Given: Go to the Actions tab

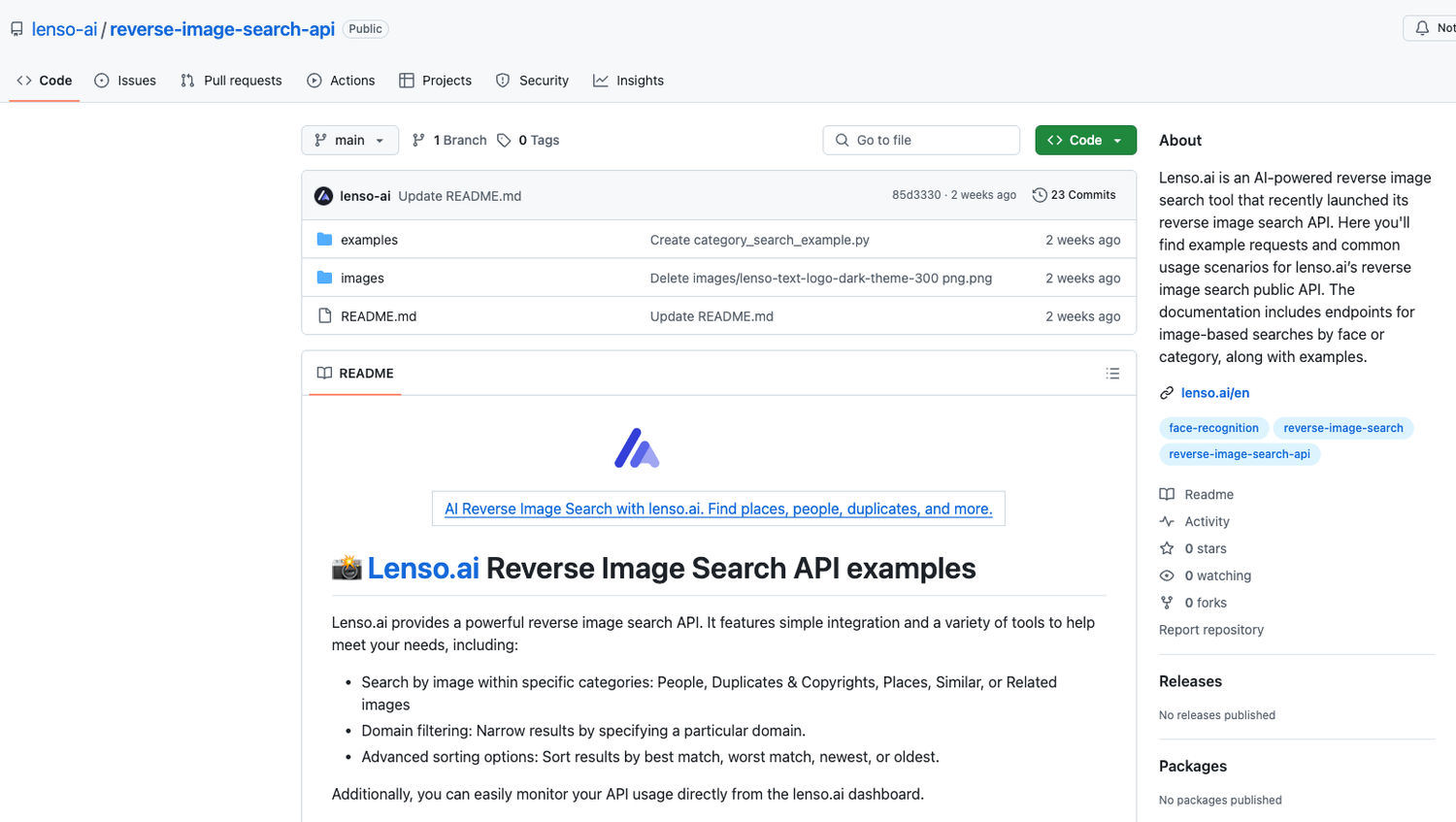Looking at the screenshot, I should coord(341,81).
